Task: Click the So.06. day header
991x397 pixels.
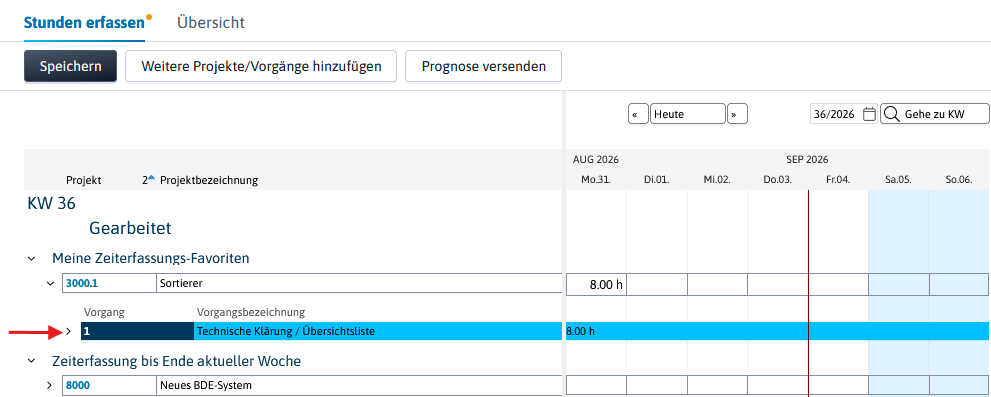Action: pos(959,180)
